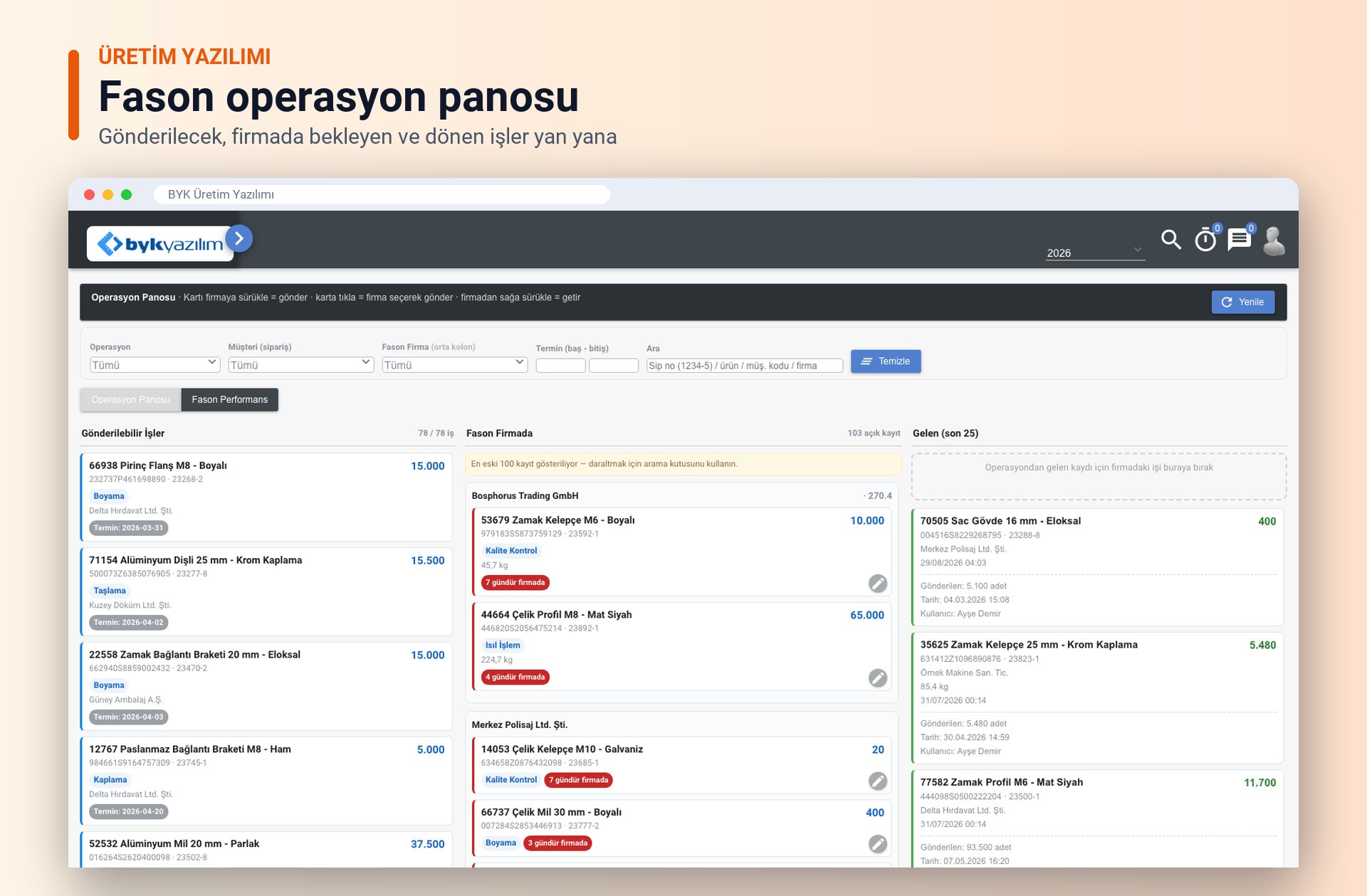
Task: Select the 66938 Pirinç Flanş M8 card
Action: [x=266, y=497]
